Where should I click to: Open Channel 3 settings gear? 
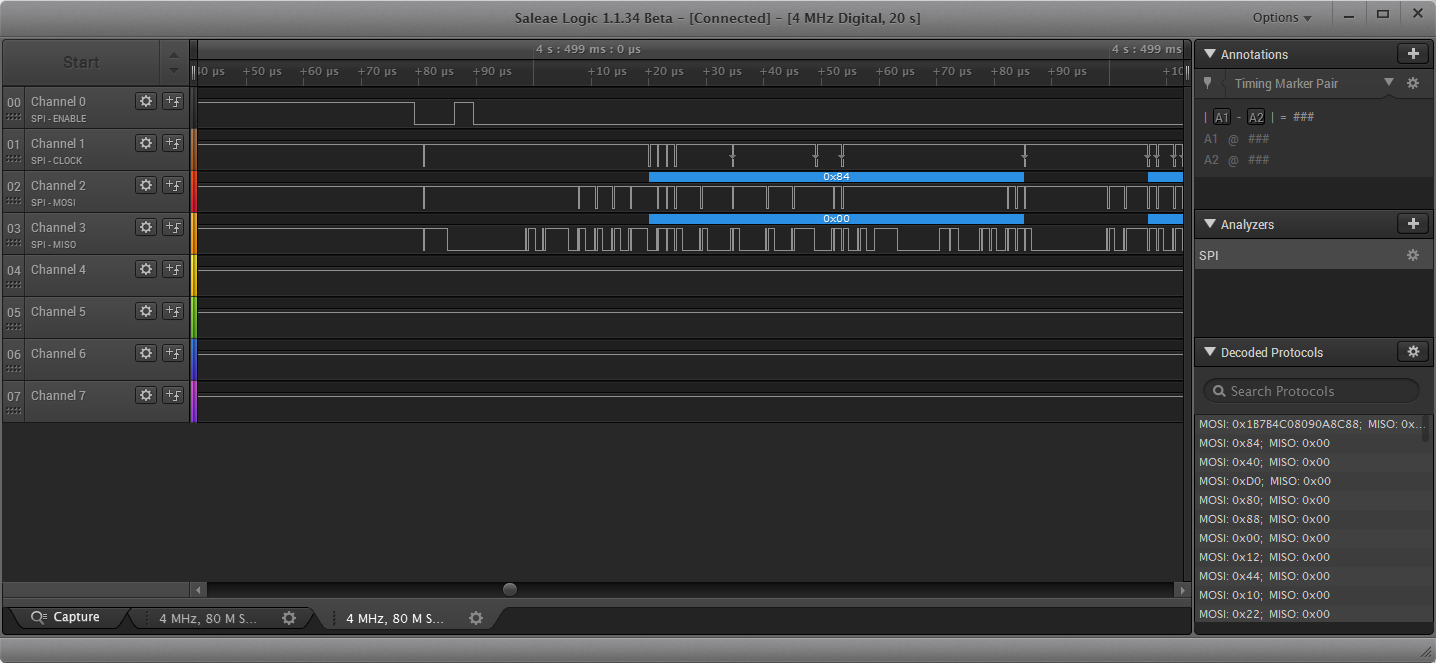[x=146, y=227]
